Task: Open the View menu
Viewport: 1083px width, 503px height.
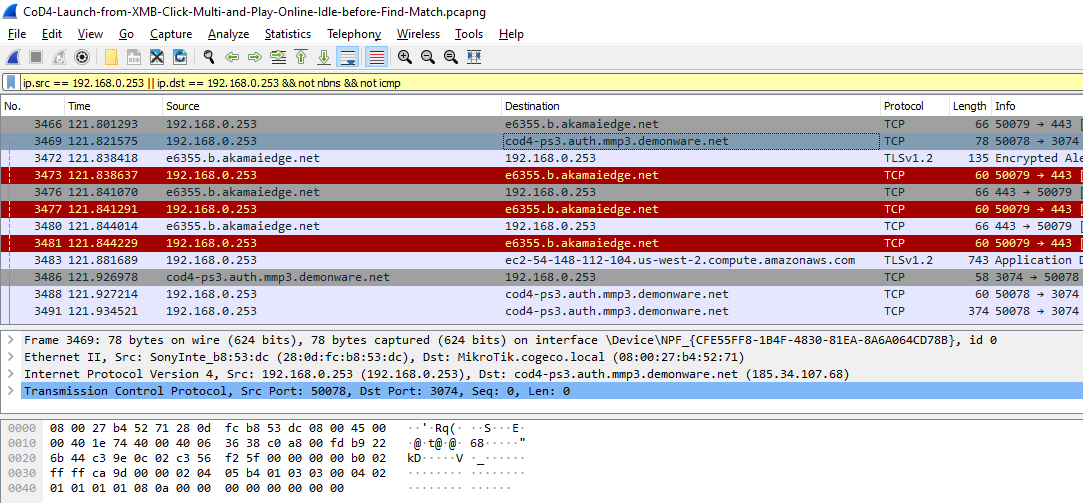Action: pos(90,34)
